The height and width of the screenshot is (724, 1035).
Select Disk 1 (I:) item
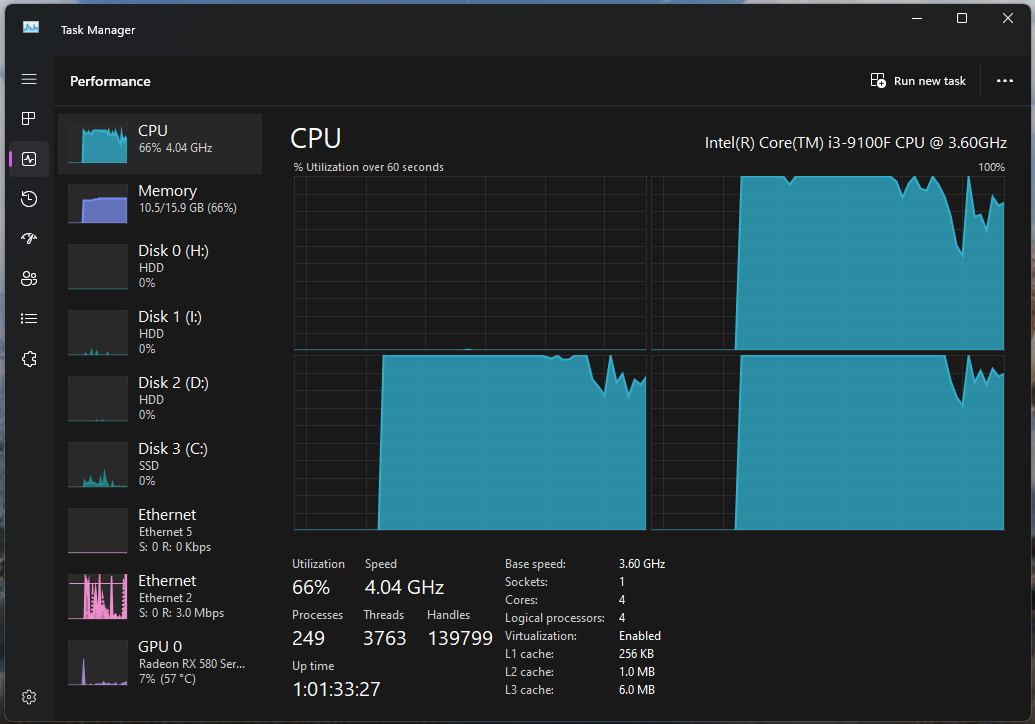point(160,332)
